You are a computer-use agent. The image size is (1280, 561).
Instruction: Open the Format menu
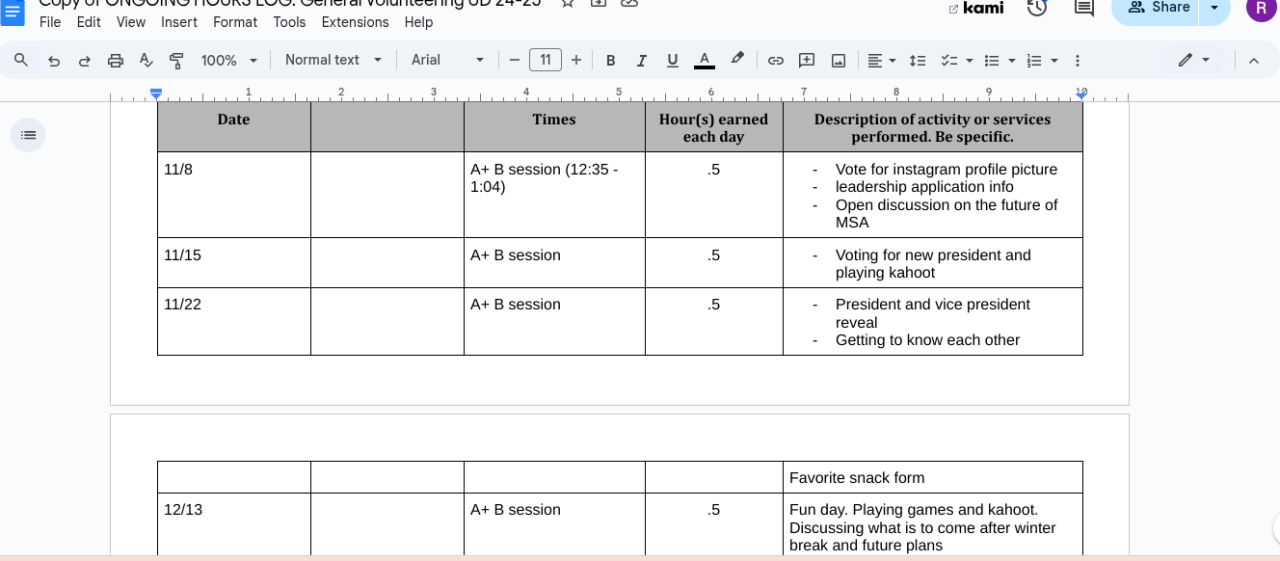[235, 22]
